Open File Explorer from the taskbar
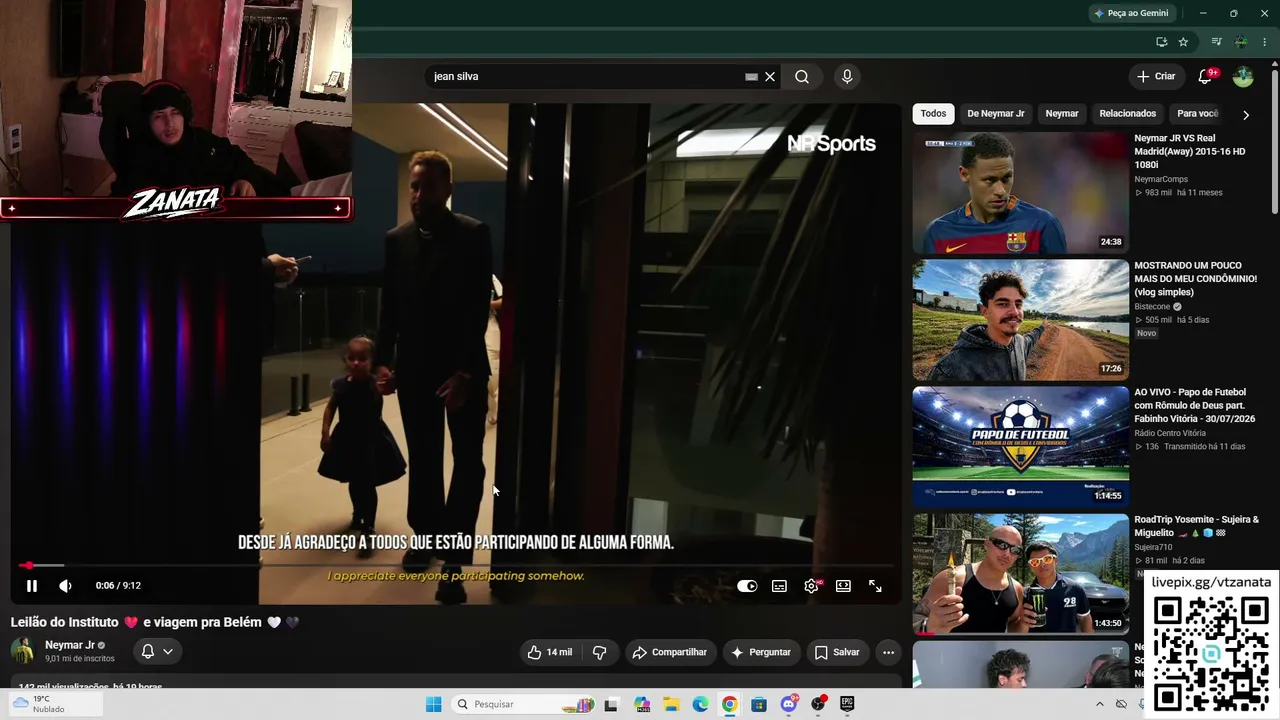 [671, 704]
